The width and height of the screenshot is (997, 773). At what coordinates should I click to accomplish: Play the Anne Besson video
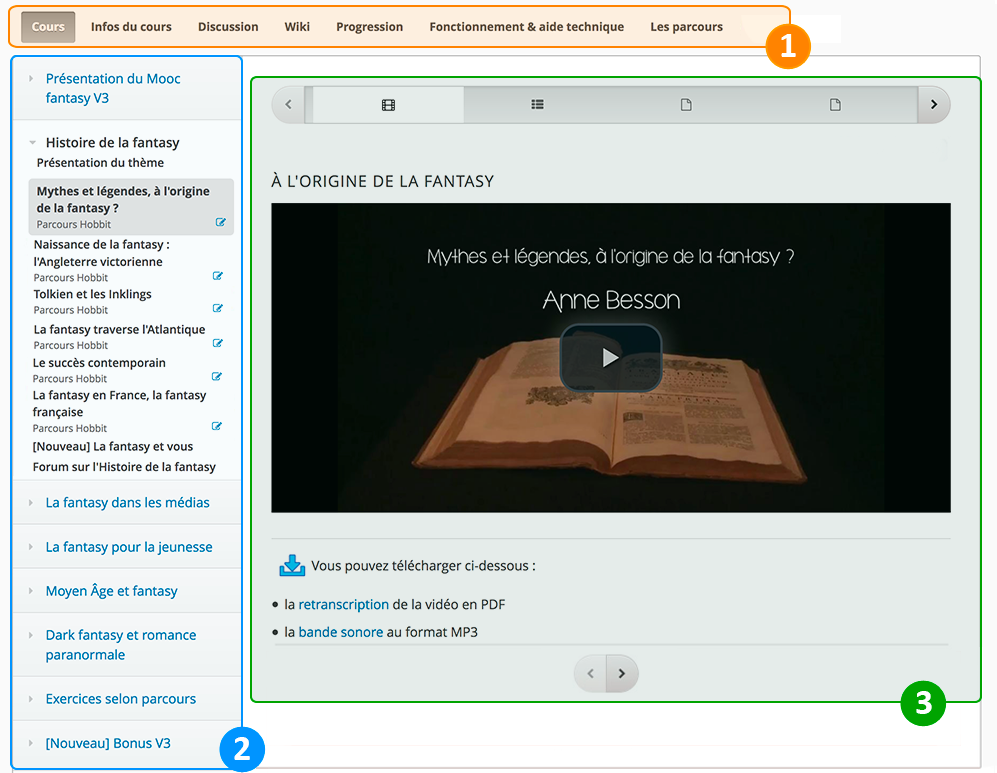610,357
